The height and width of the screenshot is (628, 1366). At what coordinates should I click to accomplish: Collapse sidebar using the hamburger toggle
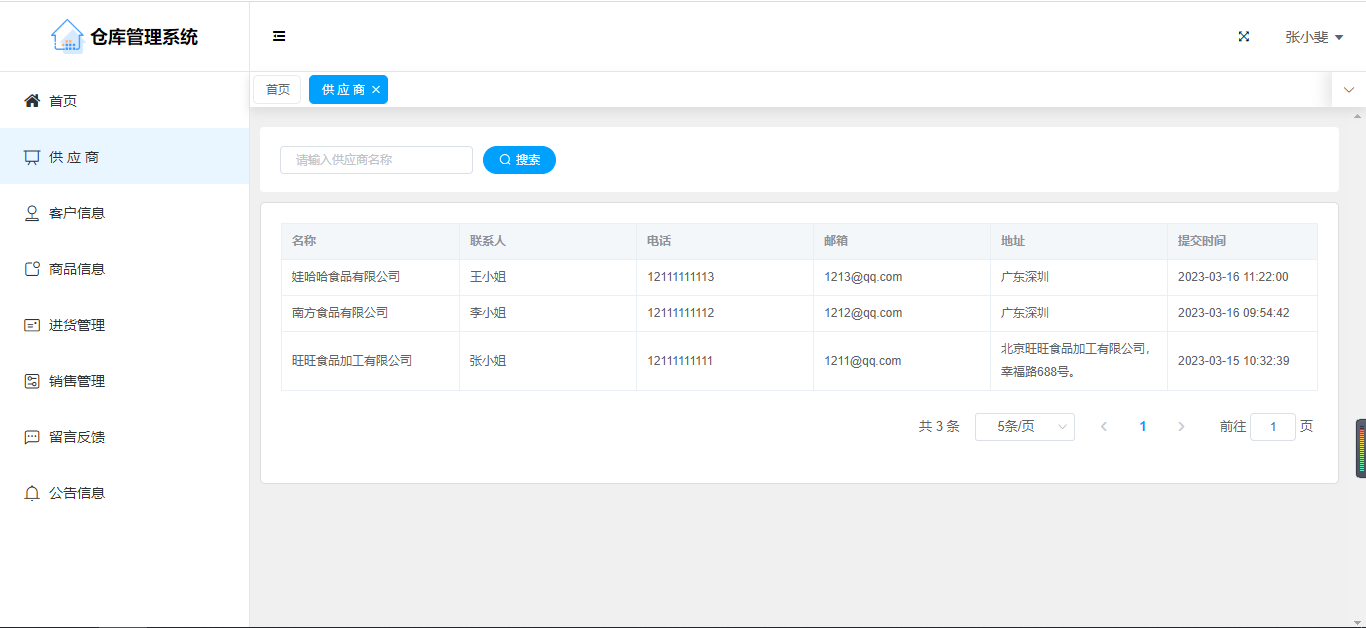tap(279, 37)
